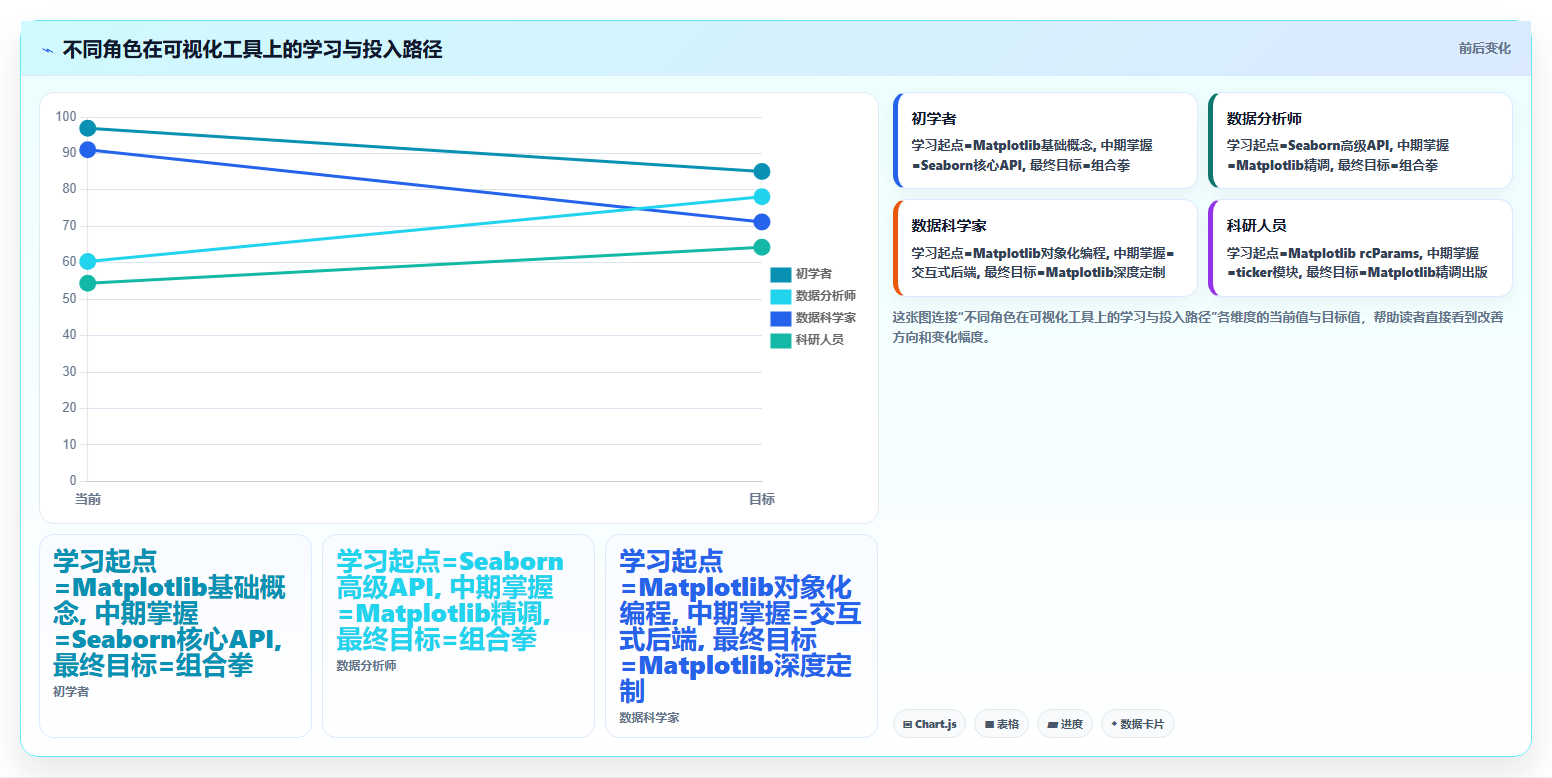This screenshot has width=1552, height=778.
Task: Toggle the 数据分析师 legend color box
Action: tap(780, 296)
